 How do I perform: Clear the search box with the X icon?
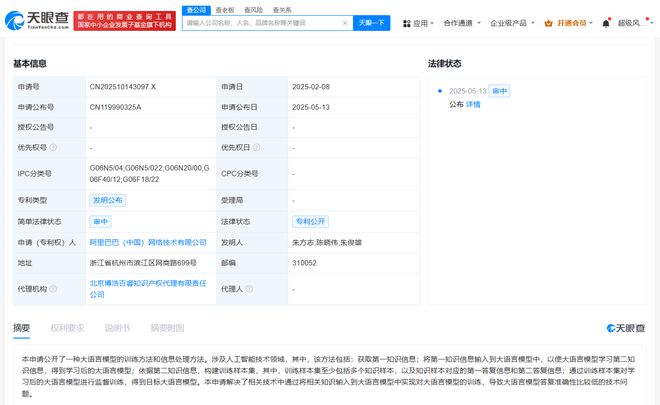[345, 23]
